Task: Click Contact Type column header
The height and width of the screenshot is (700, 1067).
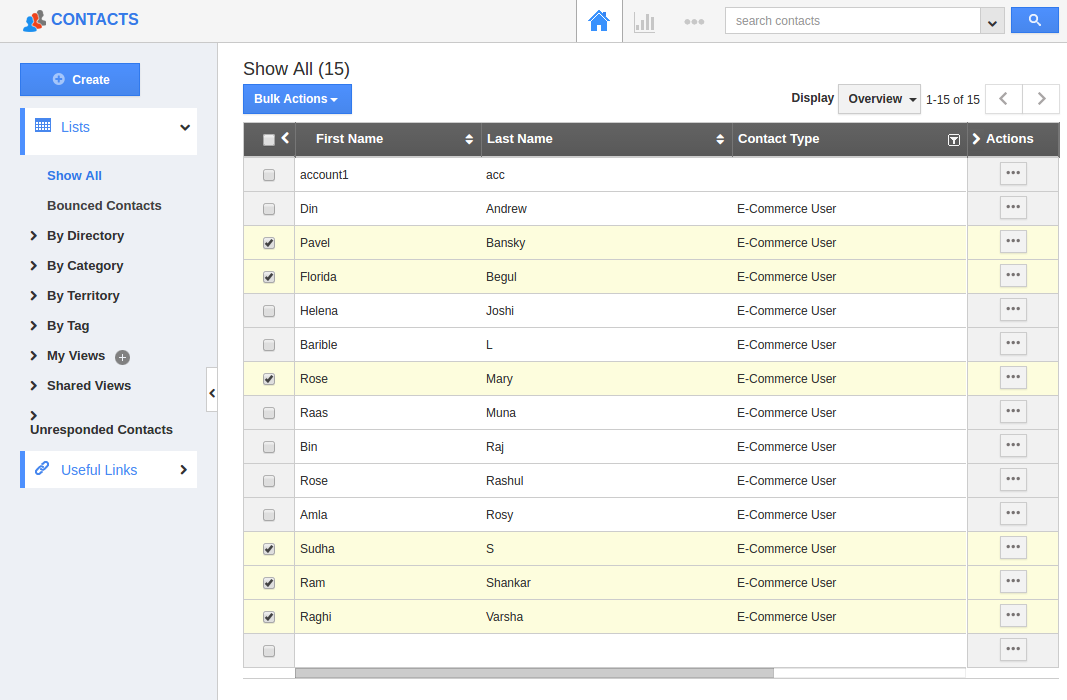Action: (x=778, y=139)
